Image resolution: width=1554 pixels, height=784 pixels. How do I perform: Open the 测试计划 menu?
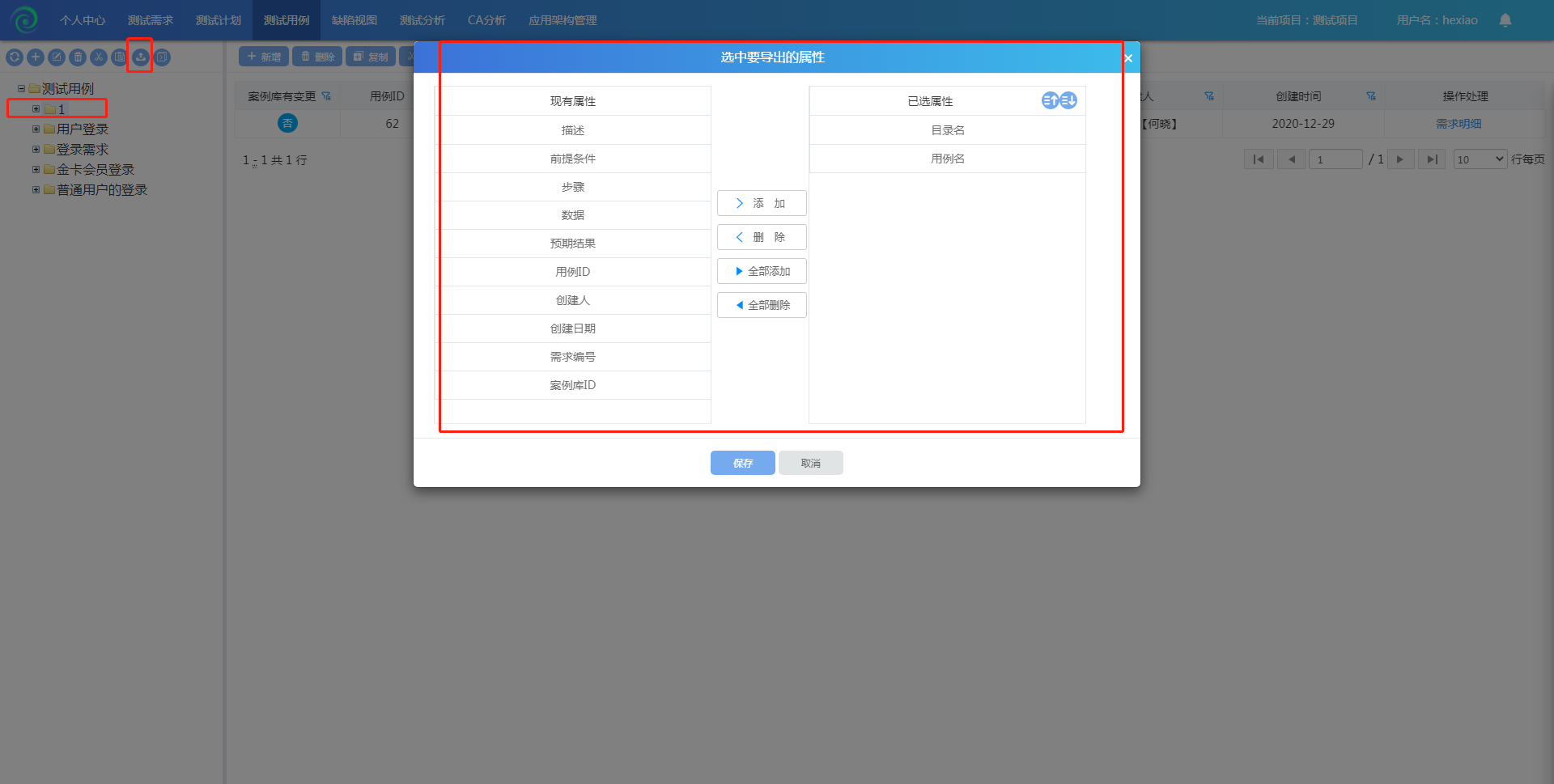219,20
